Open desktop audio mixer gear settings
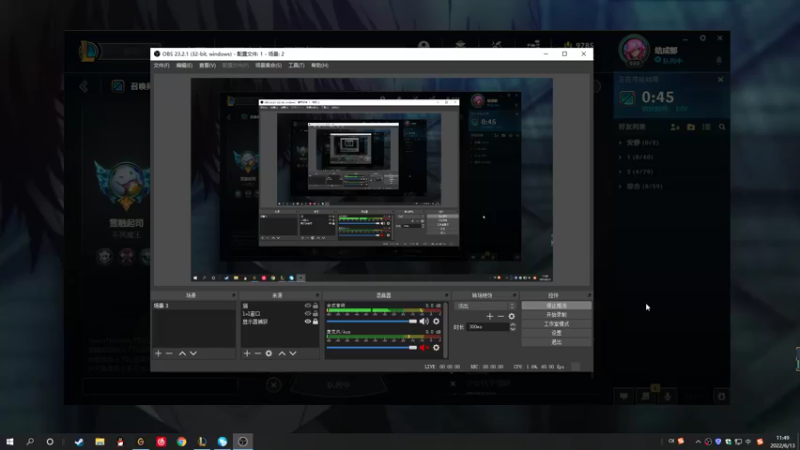Viewport: 800px width, 450px height. point(436,321)
